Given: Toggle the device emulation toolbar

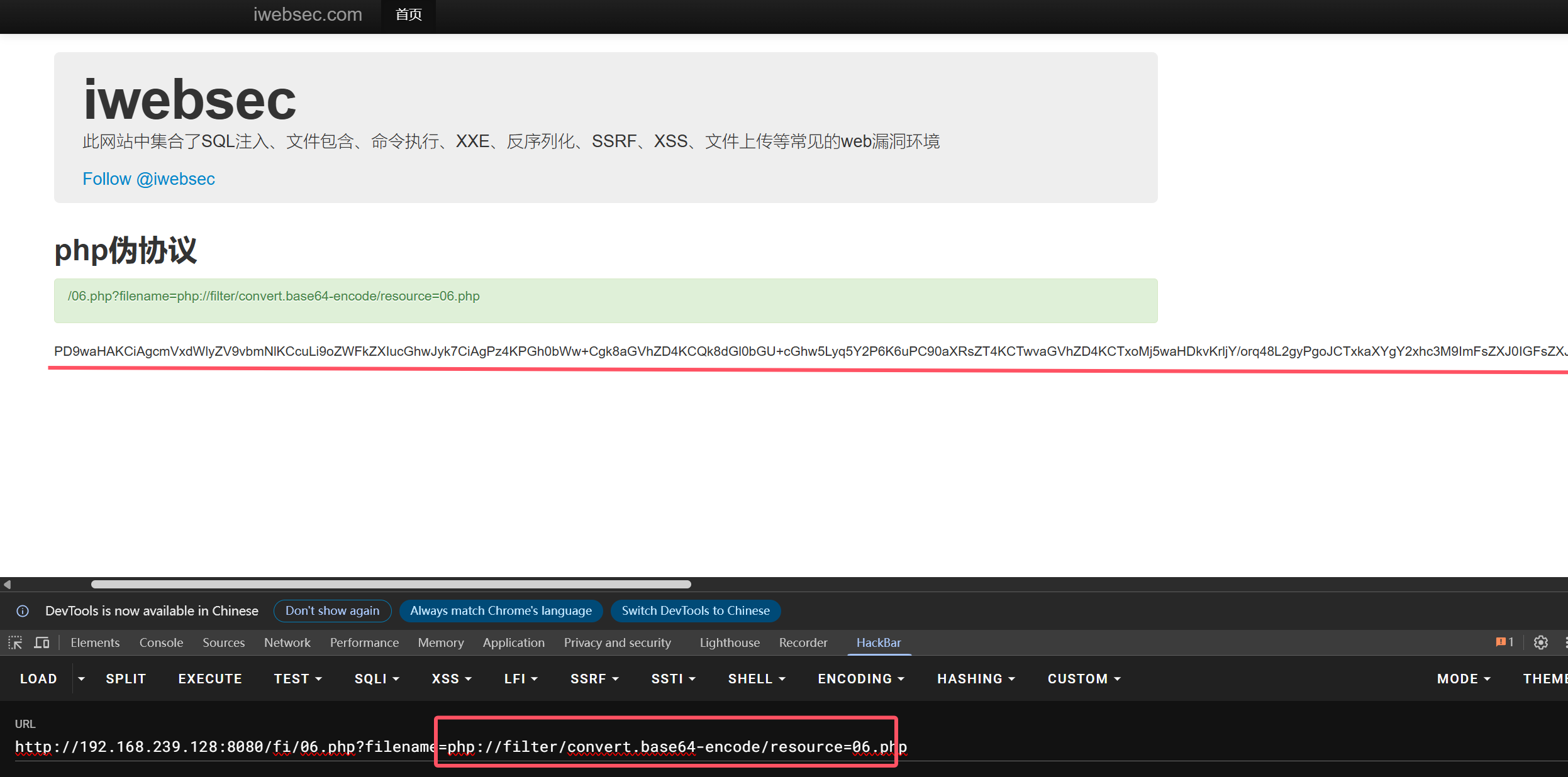Looking at the screenshot, I should coord(42,642).
